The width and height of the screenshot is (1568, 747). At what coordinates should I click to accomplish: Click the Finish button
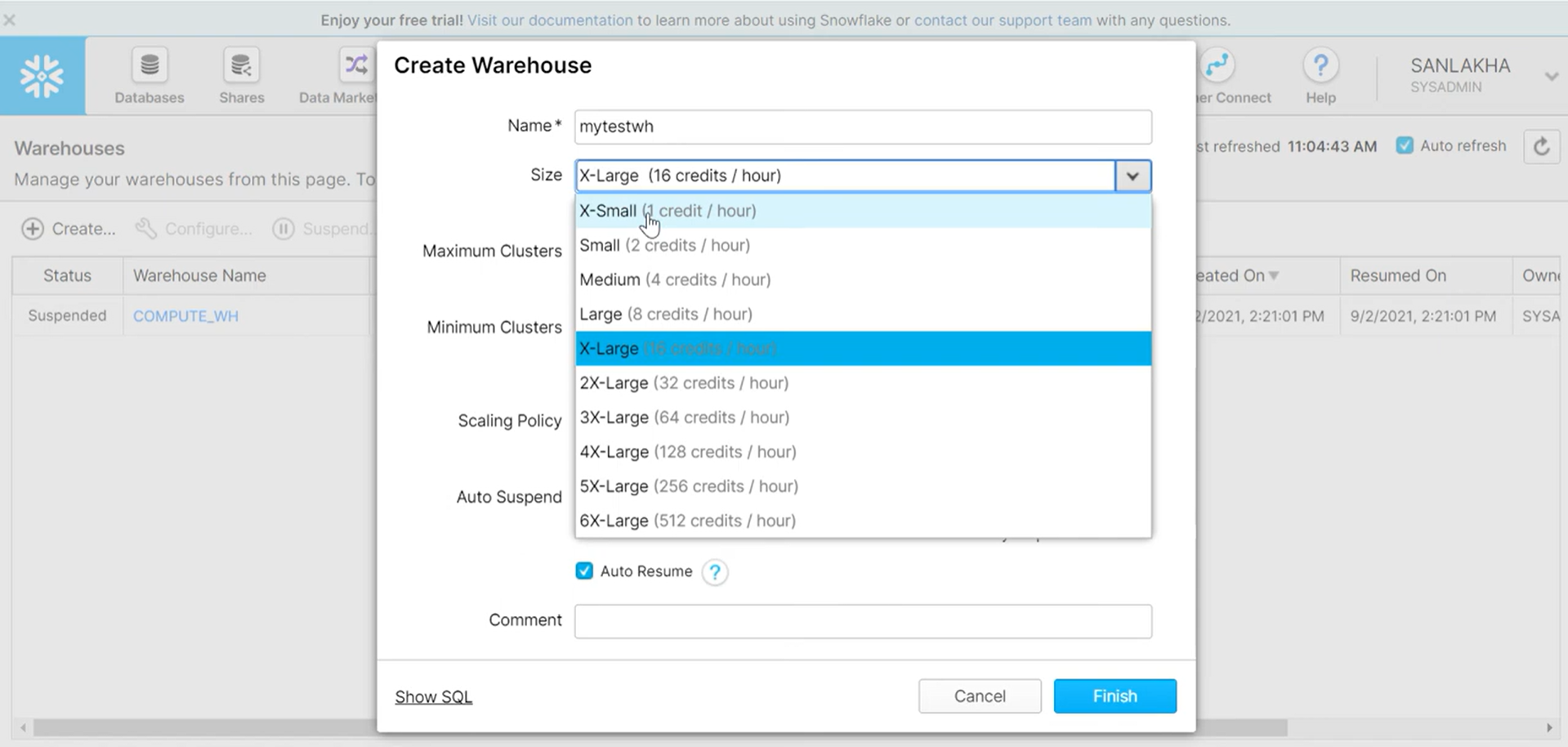(x=1115, y=696)
